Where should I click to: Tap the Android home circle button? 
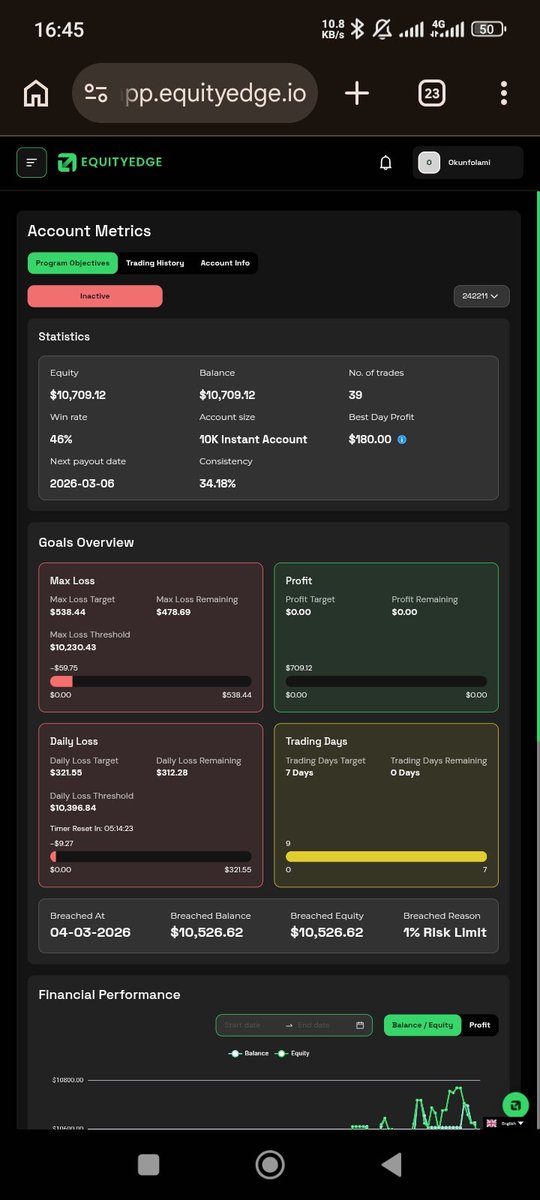pyautogui.click(x=270, y=1164)
